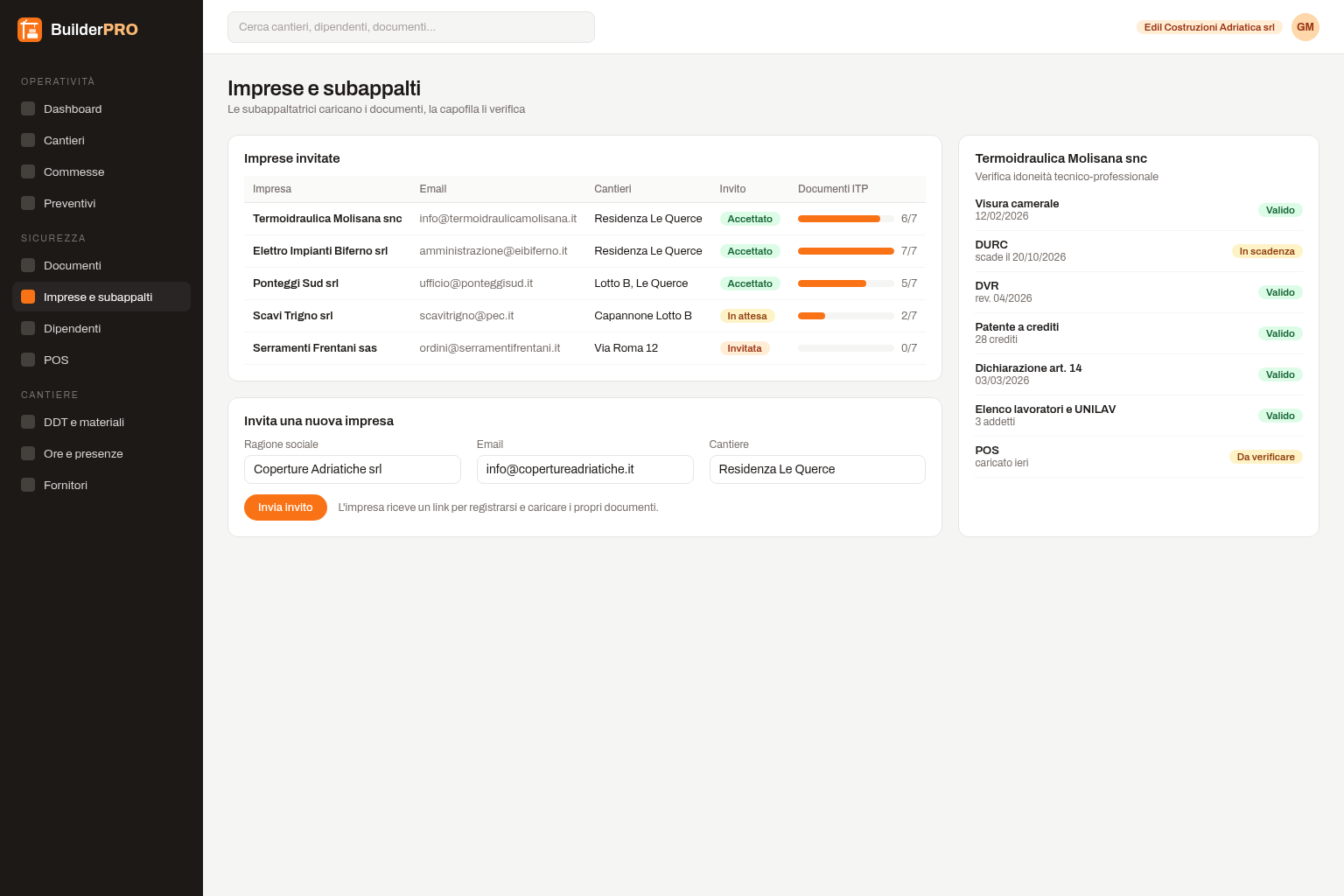
Task: Focus the search cantieri, dipendenti, documenti field
Action: coord(411,27)
